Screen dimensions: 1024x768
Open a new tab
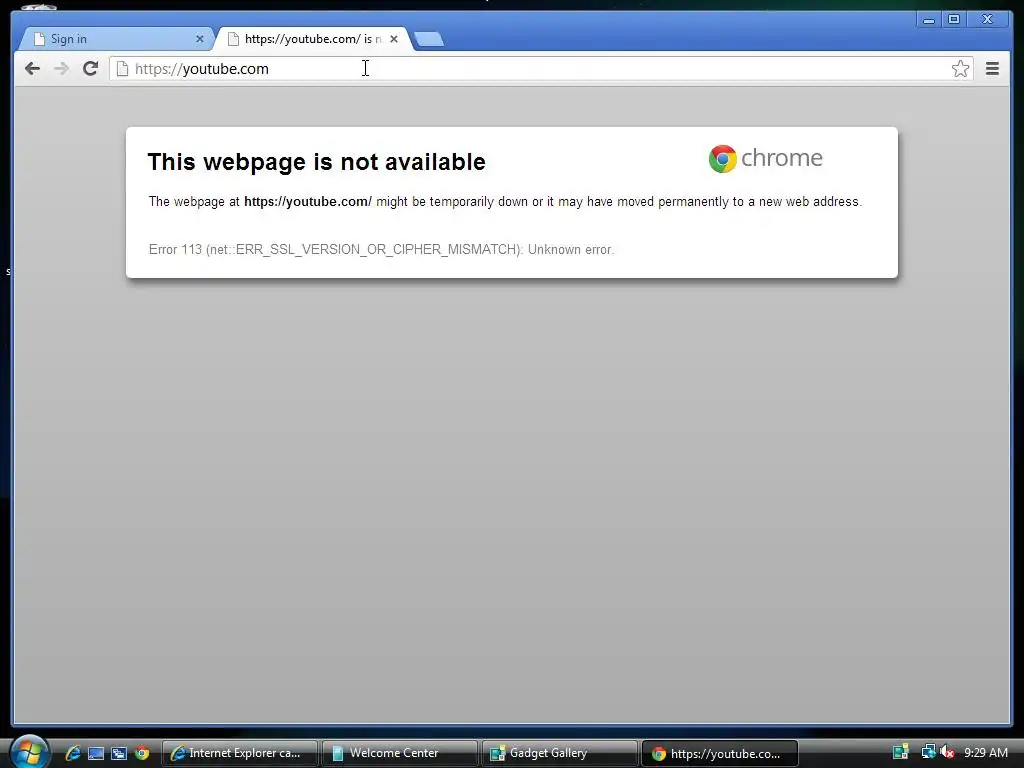(x=429, y=39)
